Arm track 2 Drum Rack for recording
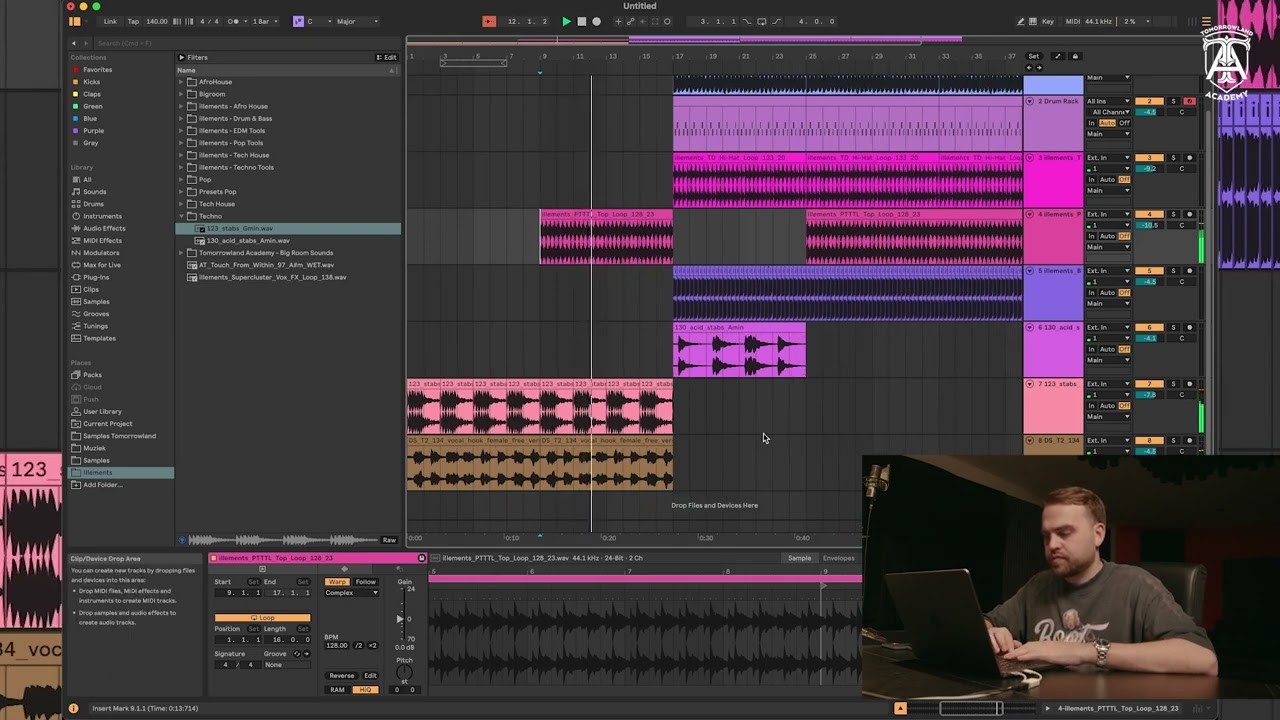This screenshot has height=720, width=1280. (1189, 101)
